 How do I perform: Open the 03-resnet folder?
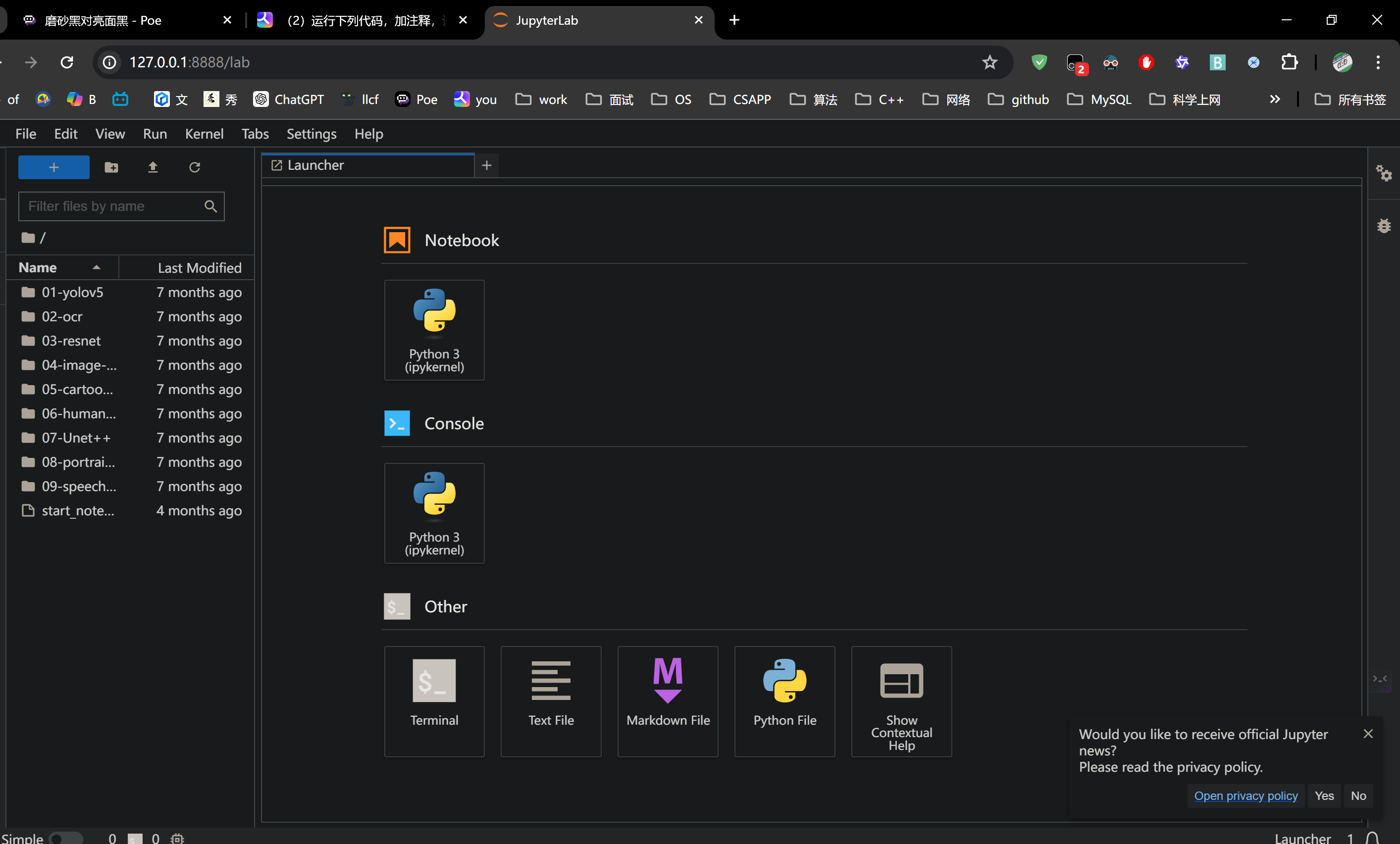point(130,341)
